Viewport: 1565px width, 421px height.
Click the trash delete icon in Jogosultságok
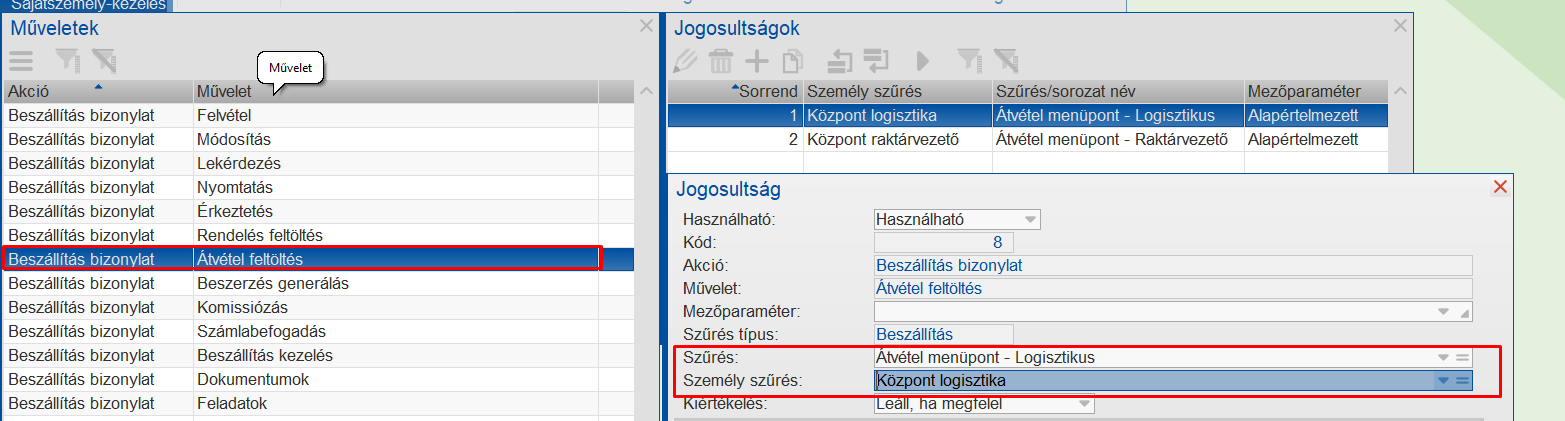tap(720, 61)
